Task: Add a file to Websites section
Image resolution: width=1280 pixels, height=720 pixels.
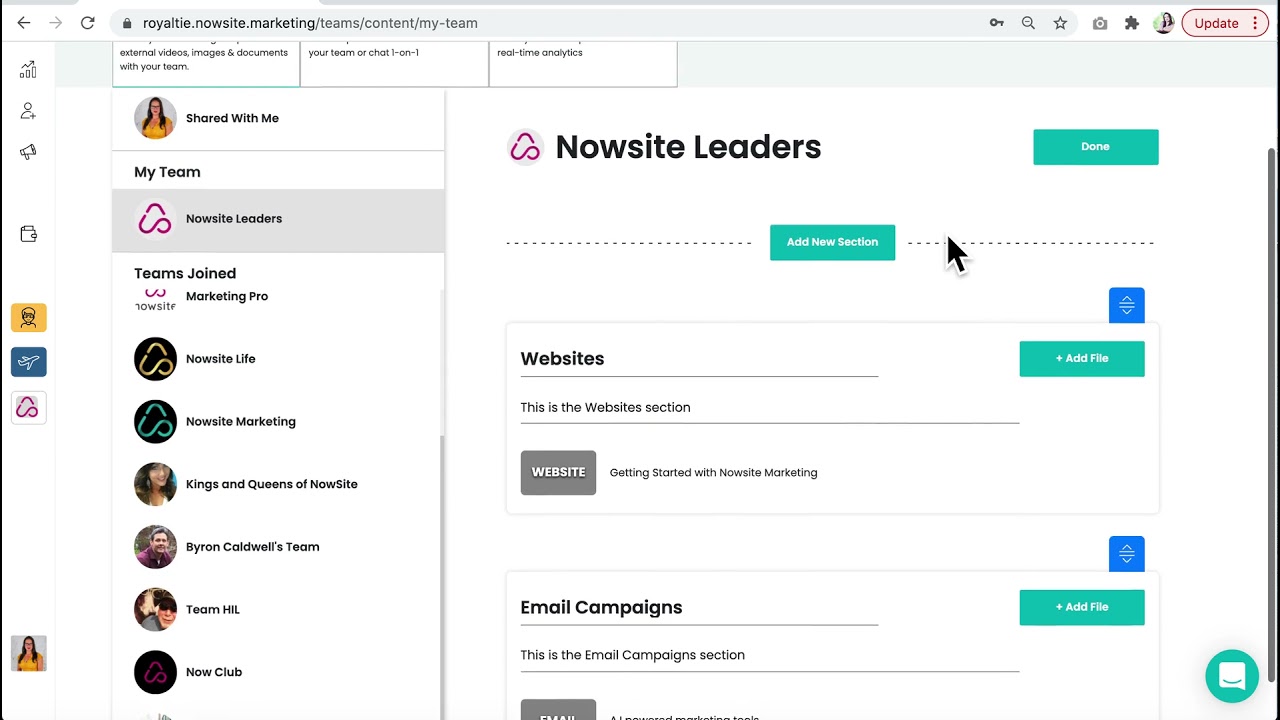Action: coord(1081,359)
